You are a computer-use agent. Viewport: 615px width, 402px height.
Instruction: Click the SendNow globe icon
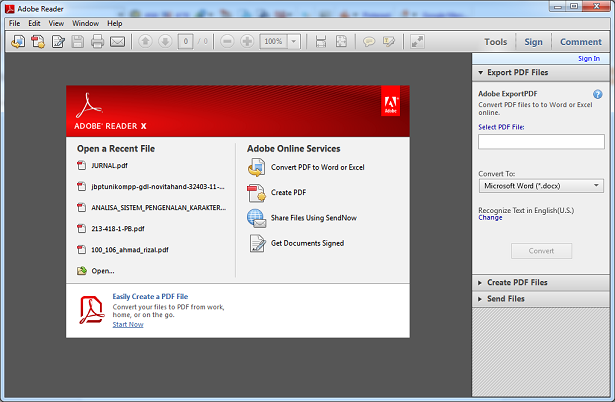[257, 218]
